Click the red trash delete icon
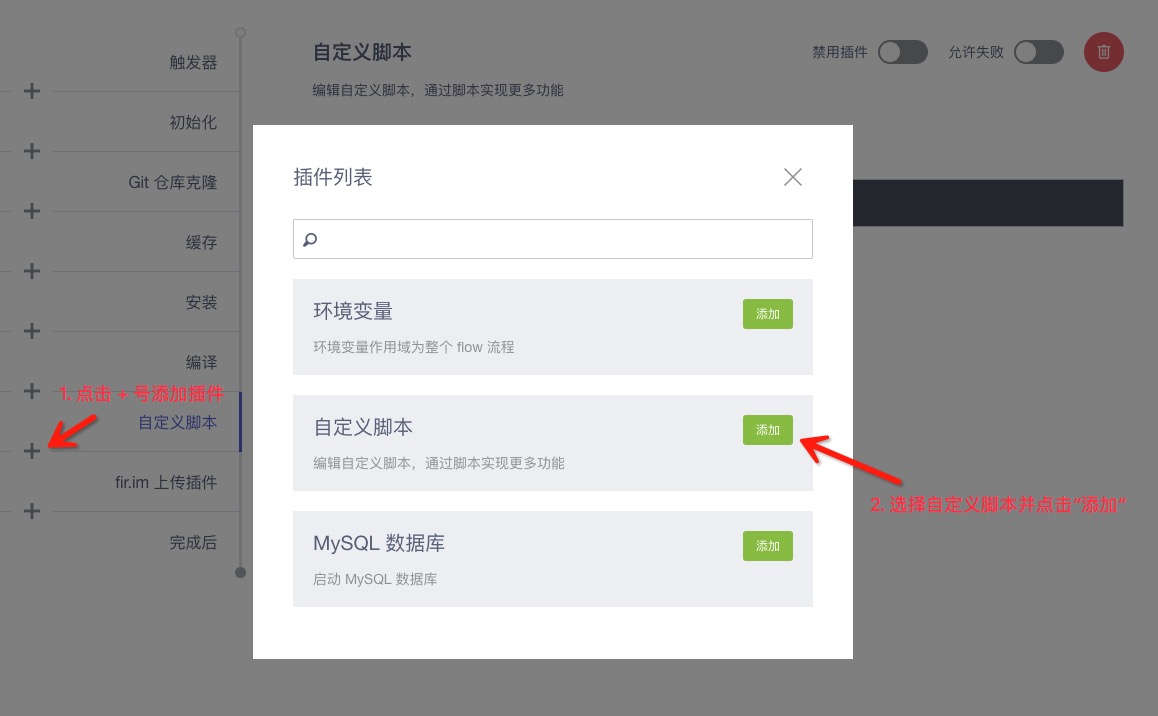This screenshot has height=716, width=1158. [1103, 52]
